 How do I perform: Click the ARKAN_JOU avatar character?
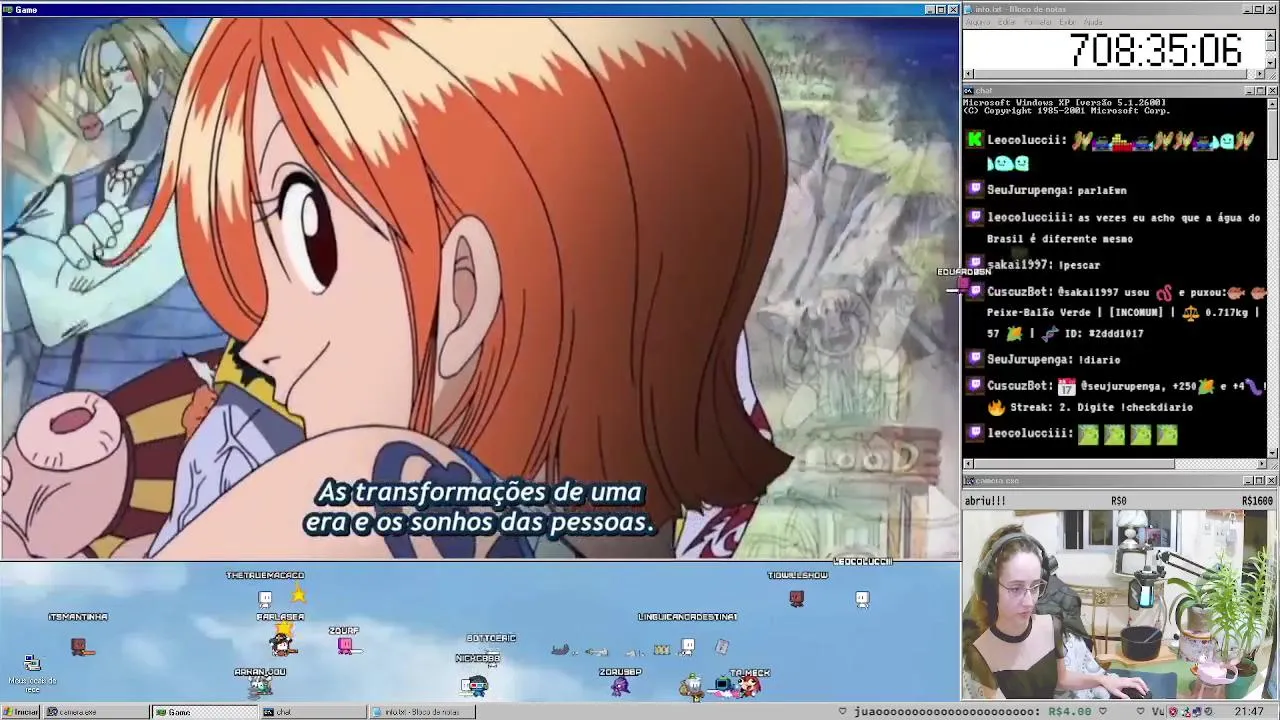tap(260, 686)
